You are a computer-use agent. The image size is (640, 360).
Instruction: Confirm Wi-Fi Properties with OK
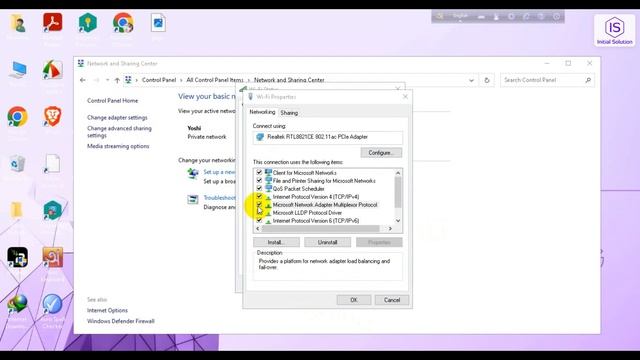point(353,300)
